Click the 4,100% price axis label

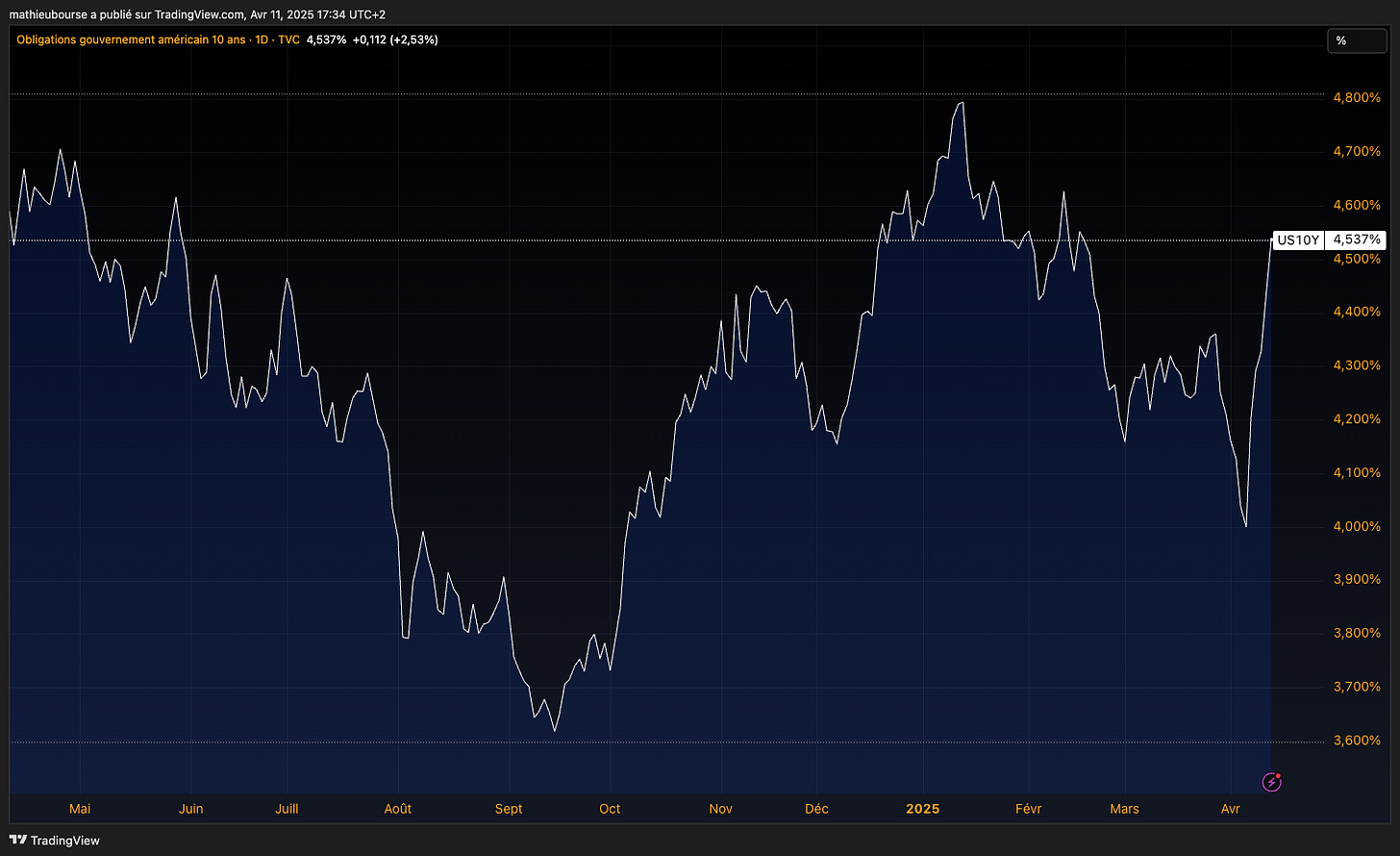coord(1356,472)
